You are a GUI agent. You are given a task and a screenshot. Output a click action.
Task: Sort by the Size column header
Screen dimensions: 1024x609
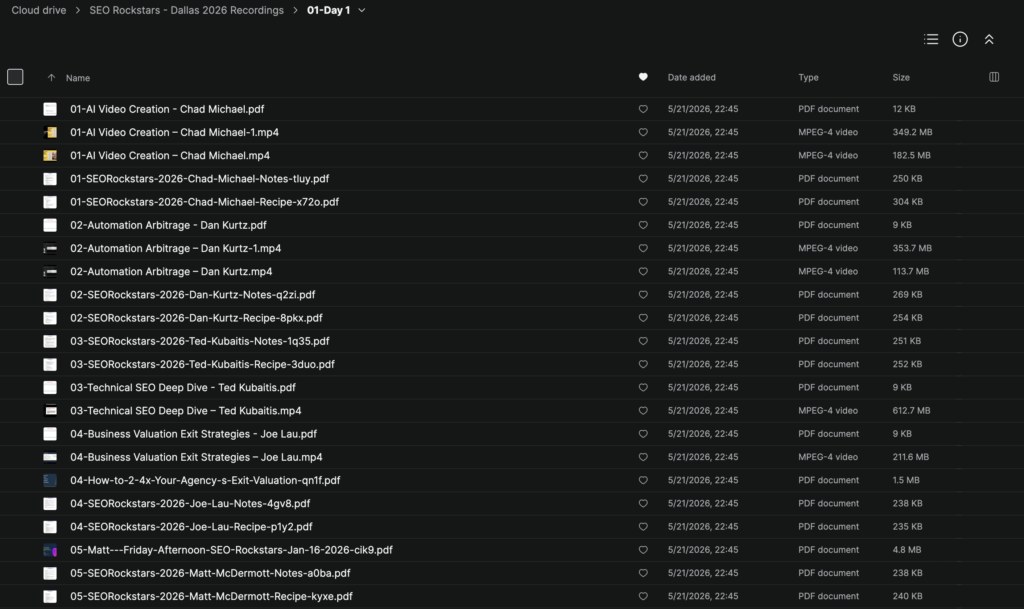coord(901,77)
